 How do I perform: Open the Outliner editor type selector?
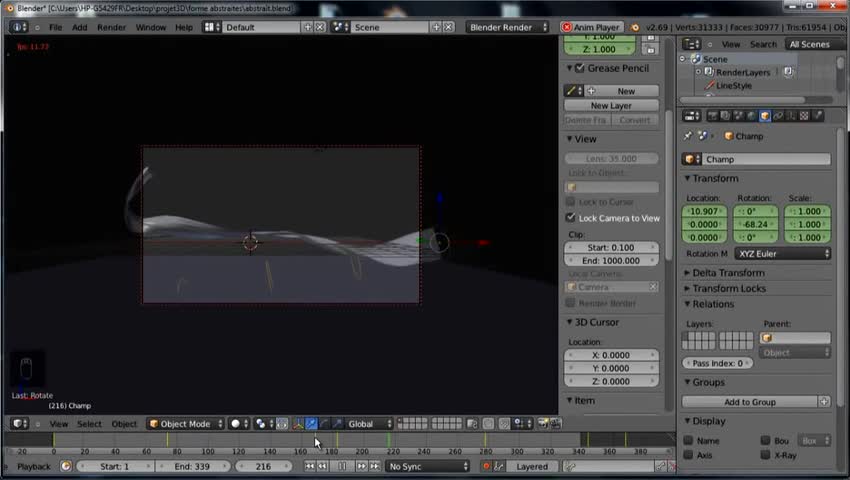692,44
